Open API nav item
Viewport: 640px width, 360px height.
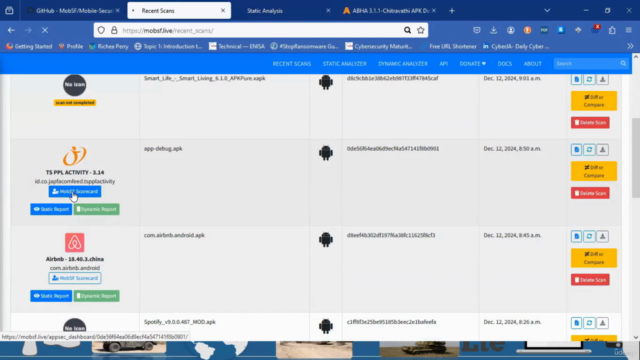444,64
